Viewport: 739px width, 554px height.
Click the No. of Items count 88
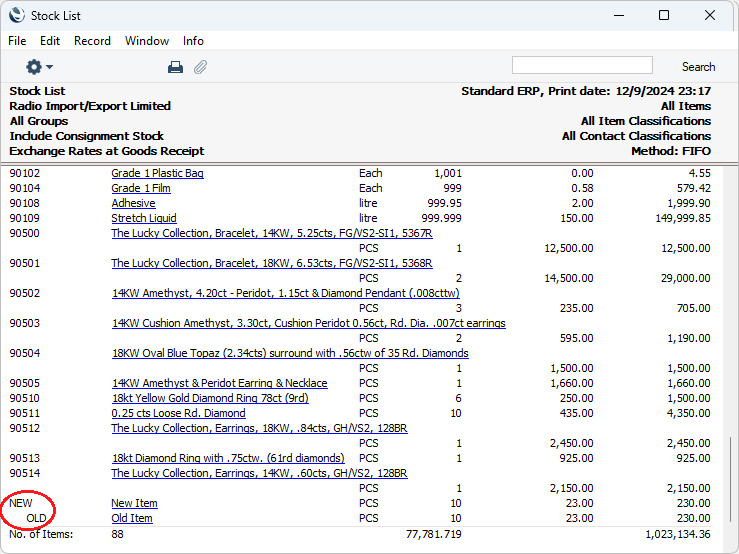(x=117, y=535)
